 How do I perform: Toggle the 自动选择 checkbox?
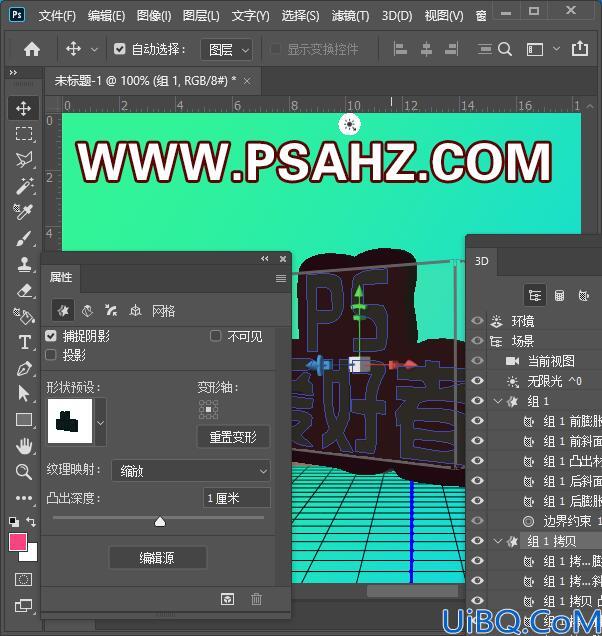119,49
